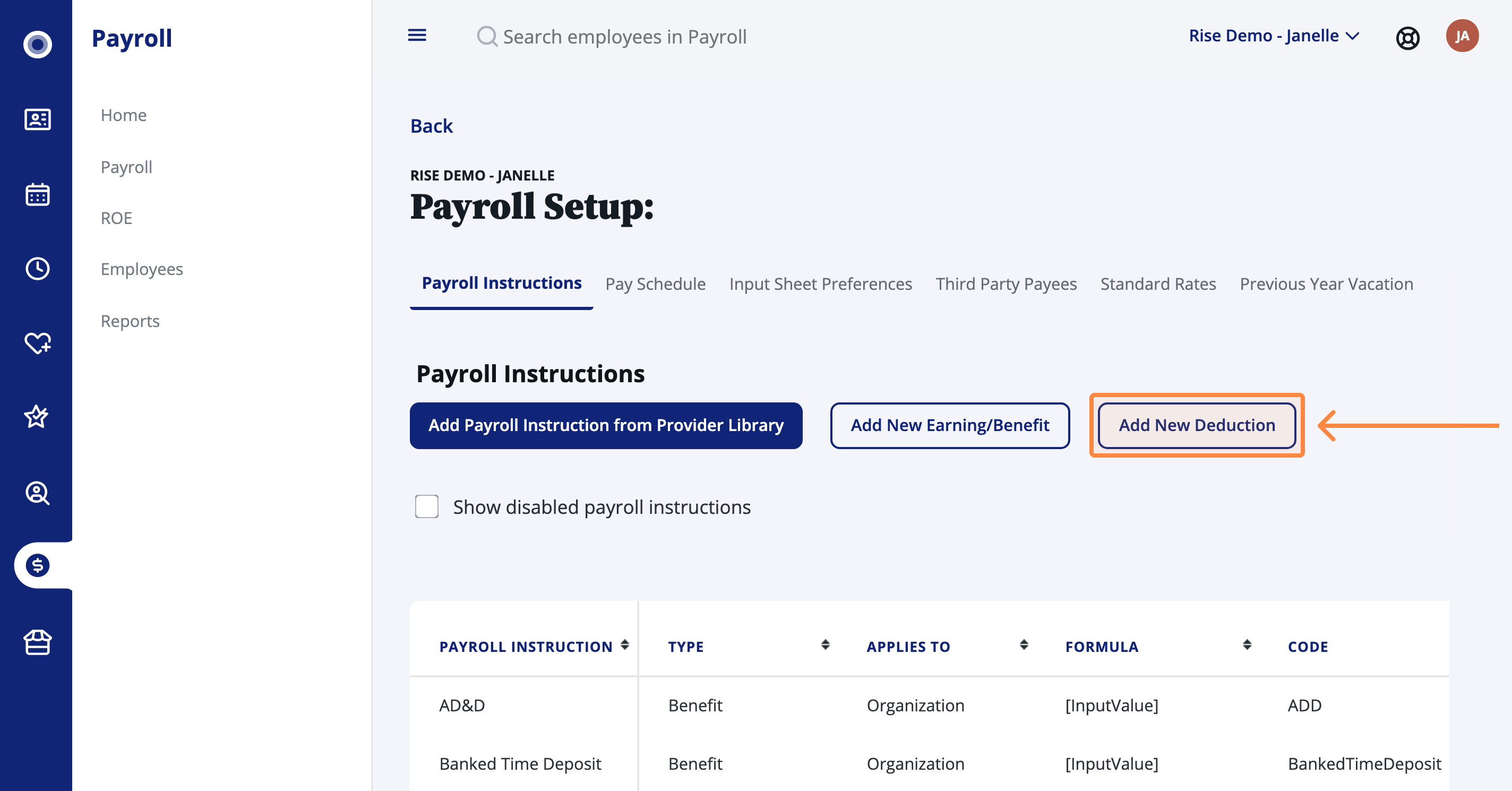Open the person-search recruiting sidebar icon
This screenshot has height=791, width=1512.
point(37,492)
